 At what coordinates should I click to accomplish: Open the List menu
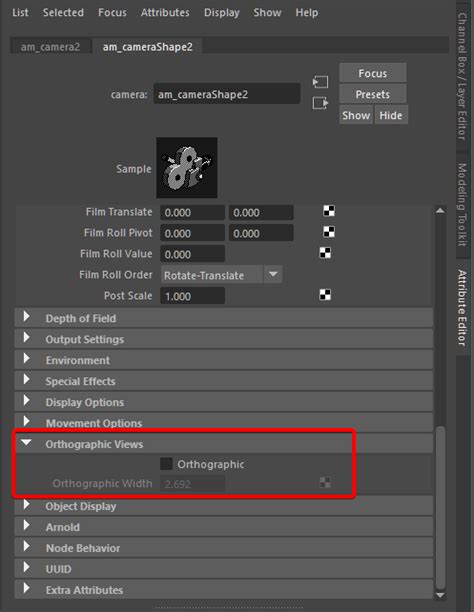[x=20, y=12]
